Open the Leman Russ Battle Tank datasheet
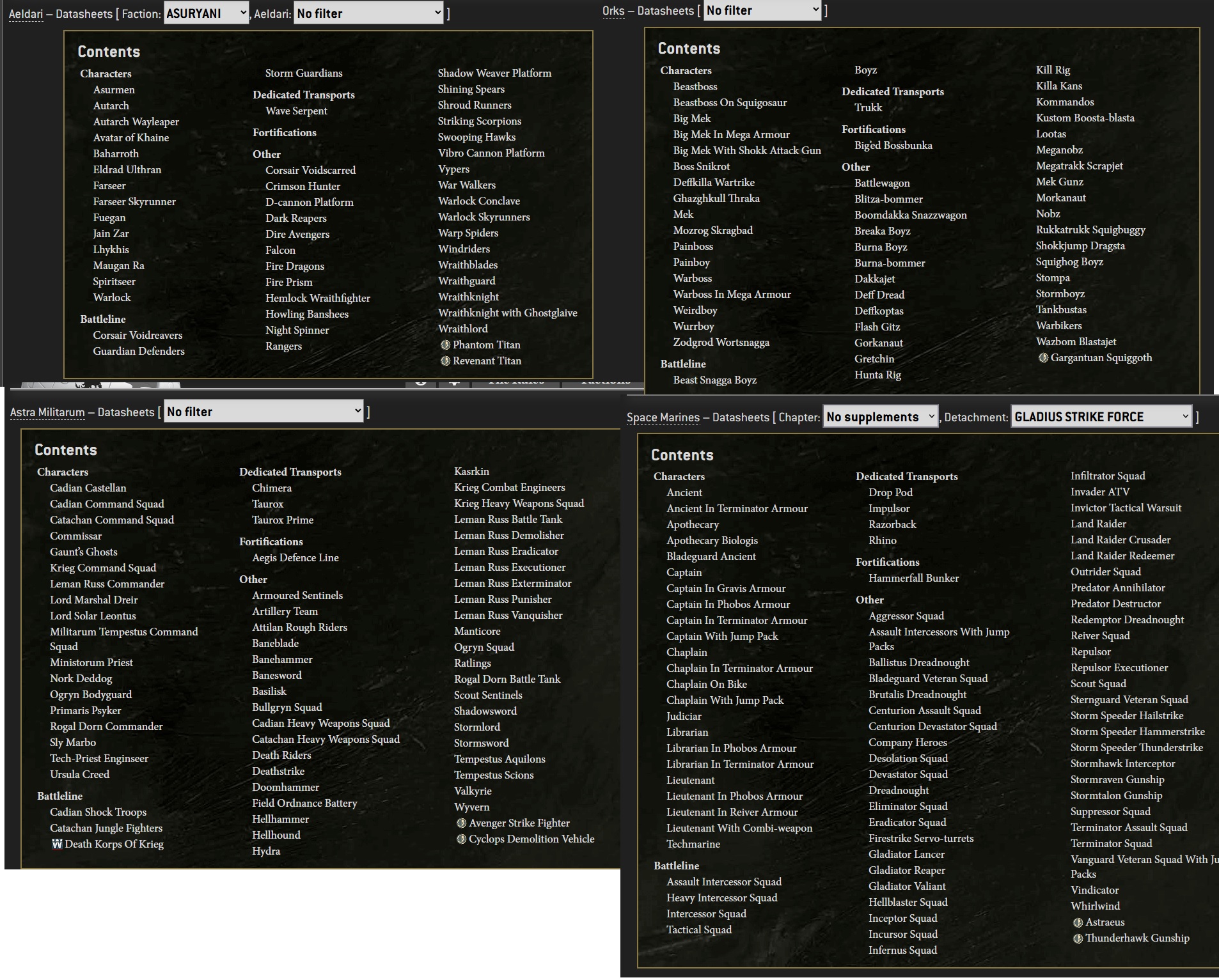 [x=508, y=519]
